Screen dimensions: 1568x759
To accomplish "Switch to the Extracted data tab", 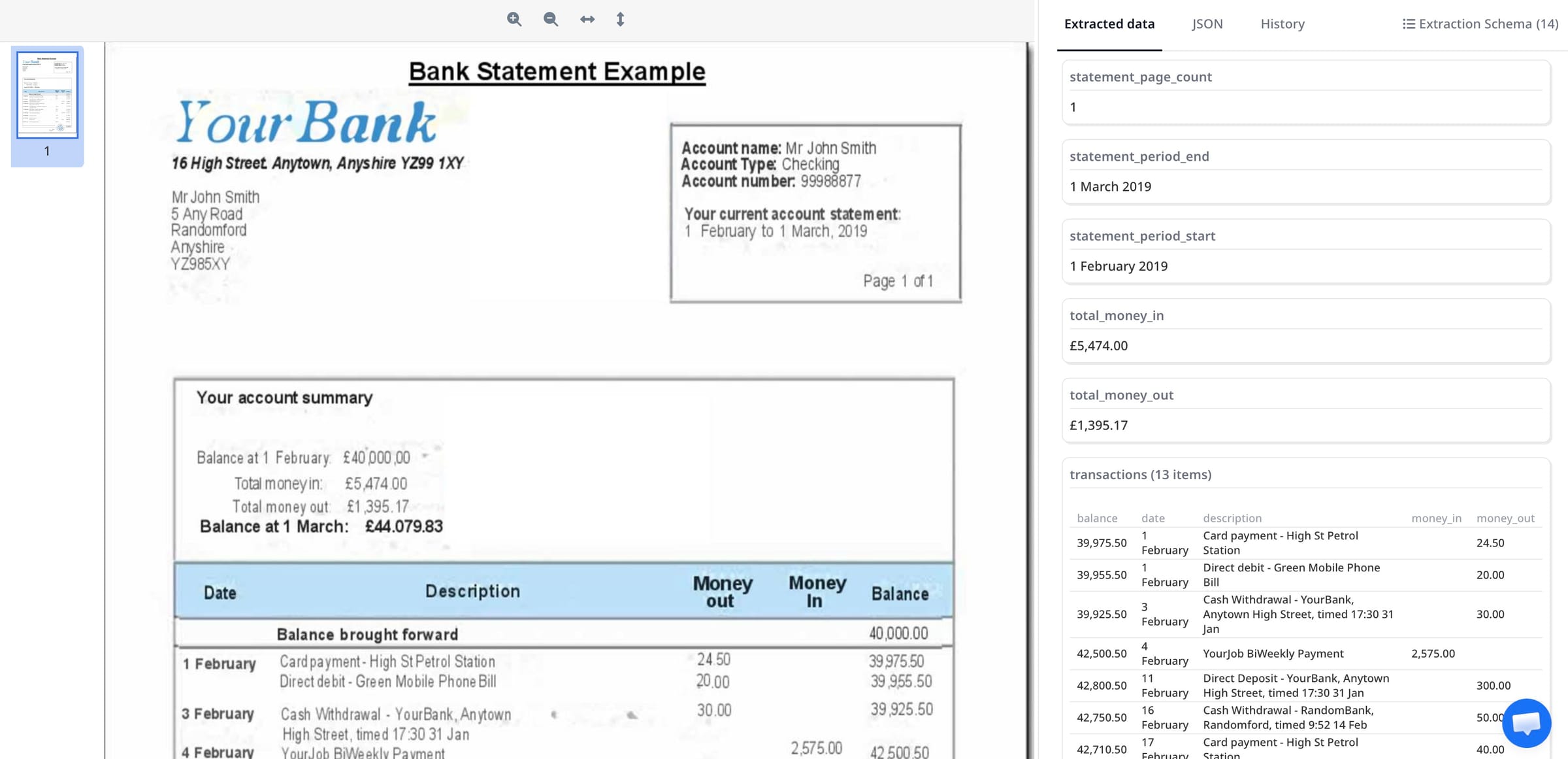I will click(1109, 24).
